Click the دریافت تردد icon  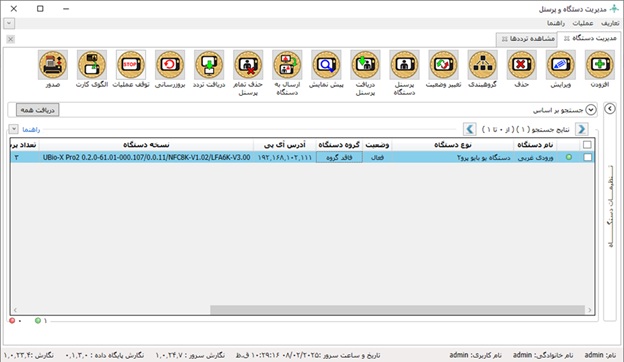[x=209, y=65]
